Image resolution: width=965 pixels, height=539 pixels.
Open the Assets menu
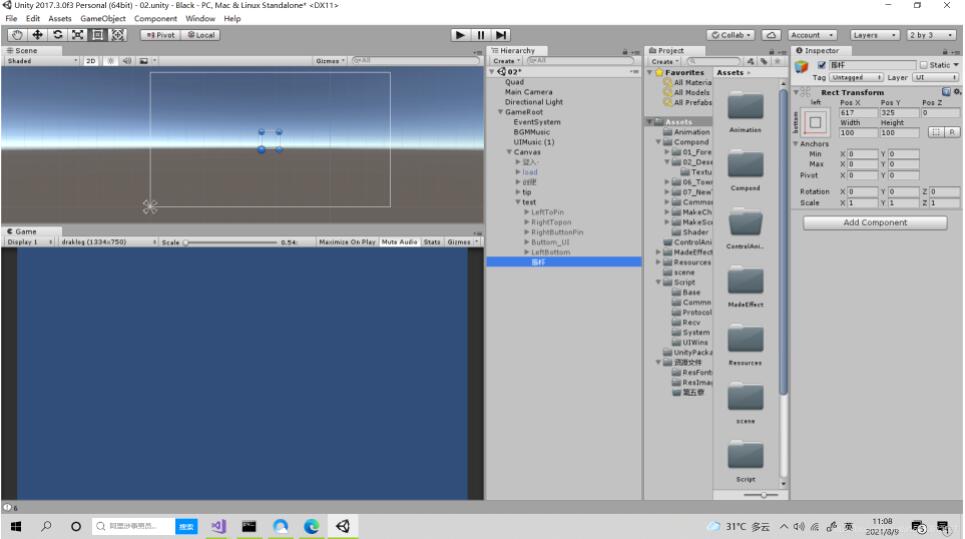point(60,18)
